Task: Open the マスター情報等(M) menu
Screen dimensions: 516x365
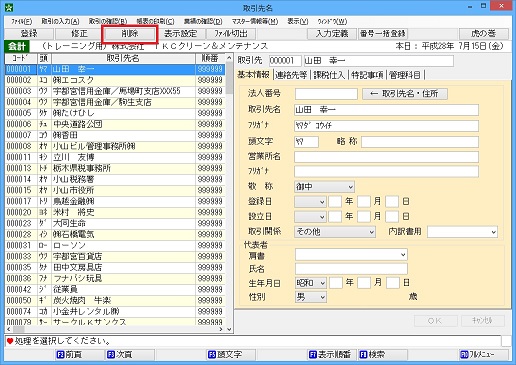Action: point(255,21)
